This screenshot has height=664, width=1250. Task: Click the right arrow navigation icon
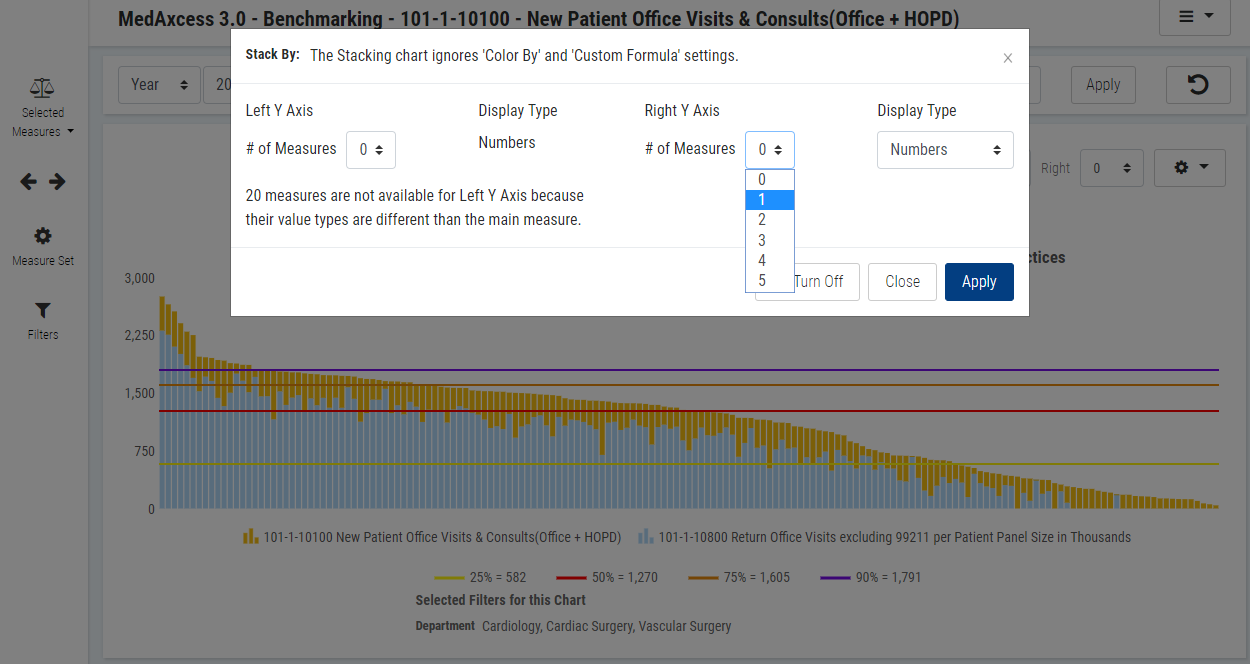(57, 182)
